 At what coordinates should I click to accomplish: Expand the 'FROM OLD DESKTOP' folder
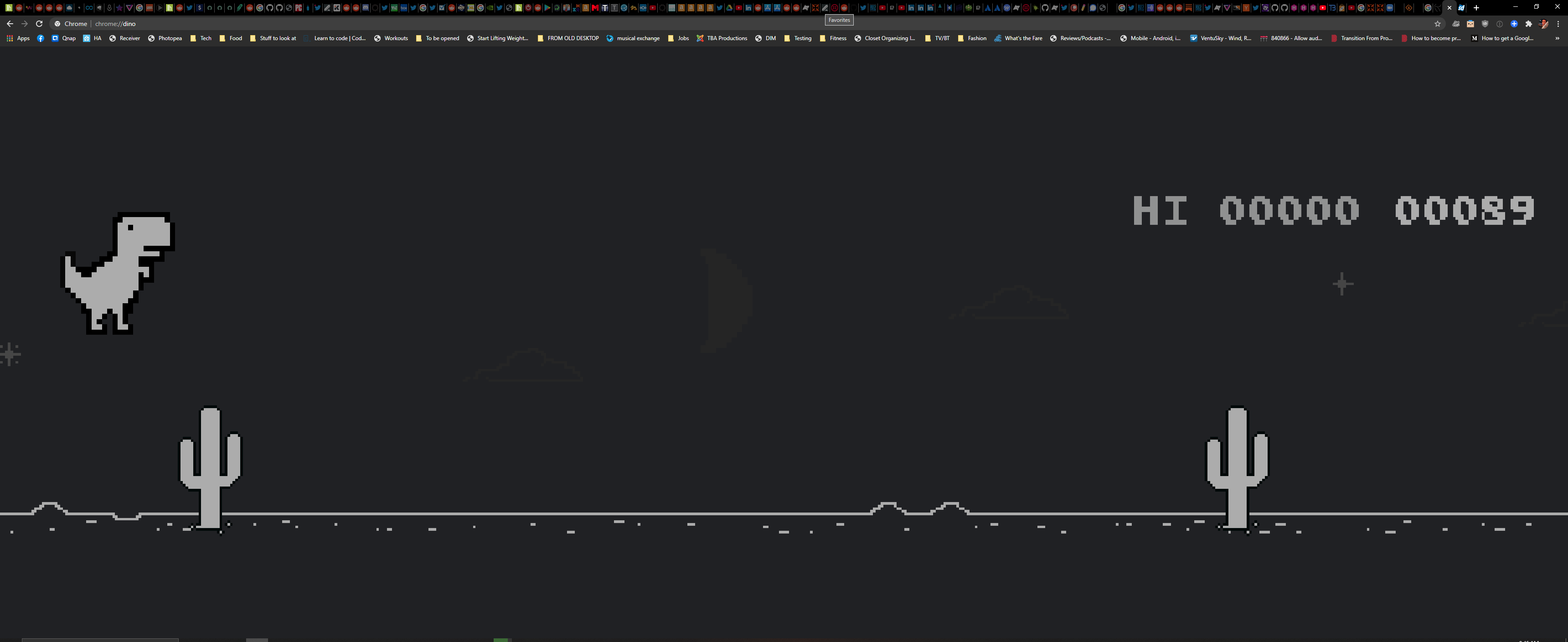click(568, 38)
